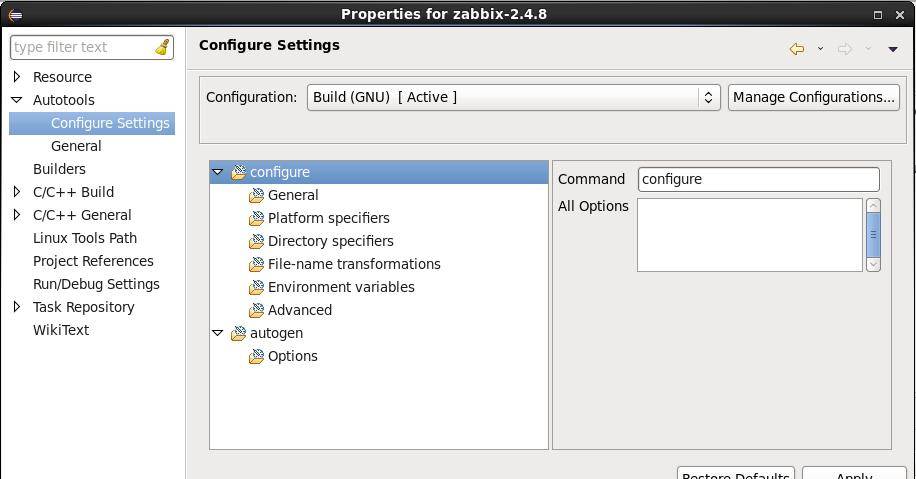
Task: Expand the C/C++ Build node
Action: (17, 192)
